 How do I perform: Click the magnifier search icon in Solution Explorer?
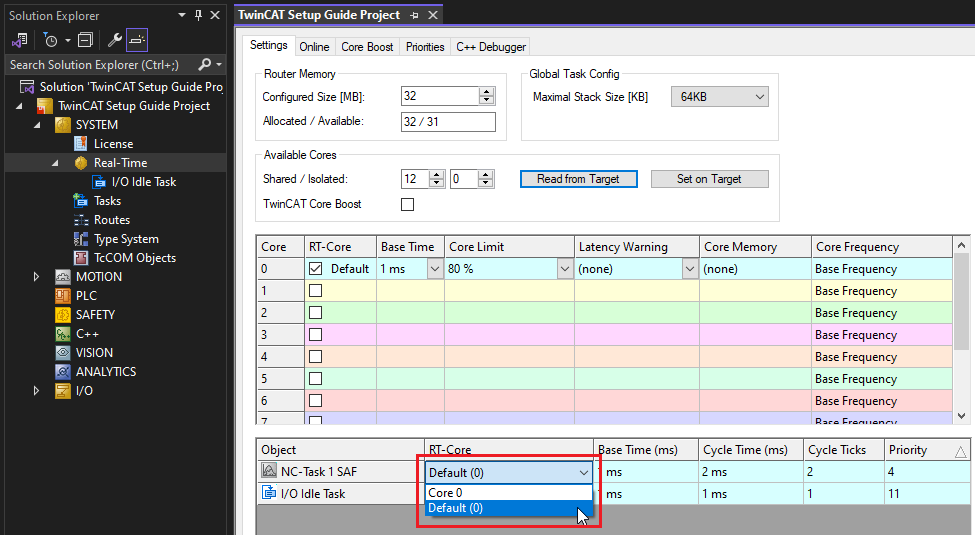[x=205, y=64]
